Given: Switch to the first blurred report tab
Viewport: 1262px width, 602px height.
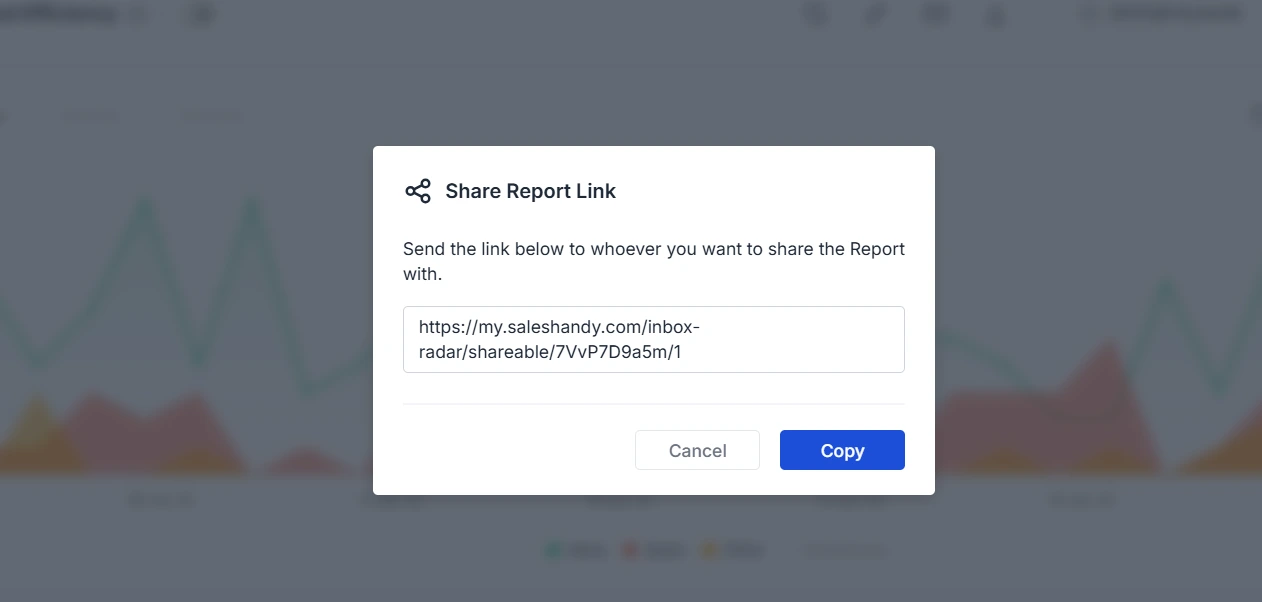Looking at the screenshot, I should (x=90, y=116).
